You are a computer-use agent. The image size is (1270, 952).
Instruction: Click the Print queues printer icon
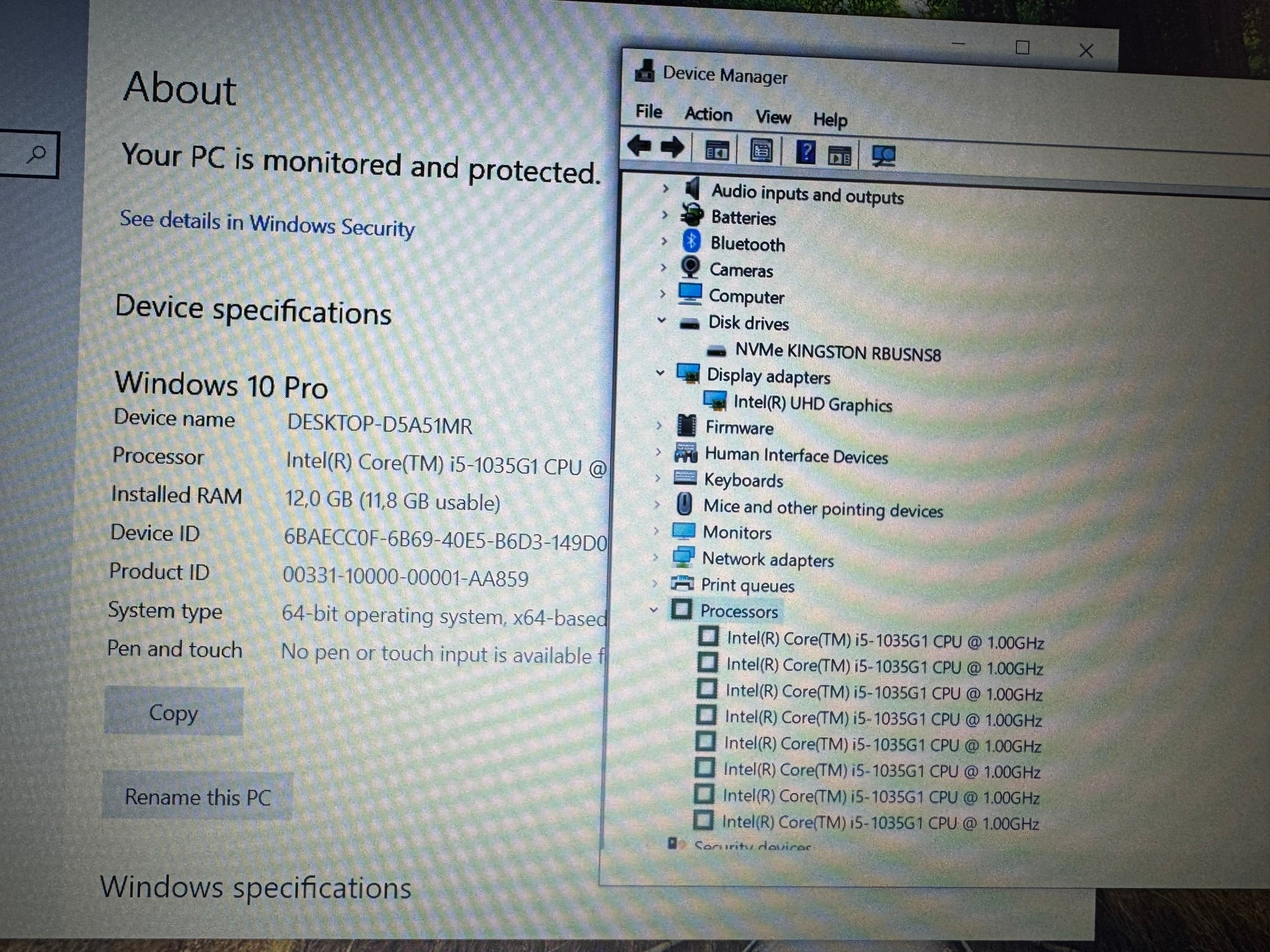pos(682,583)
